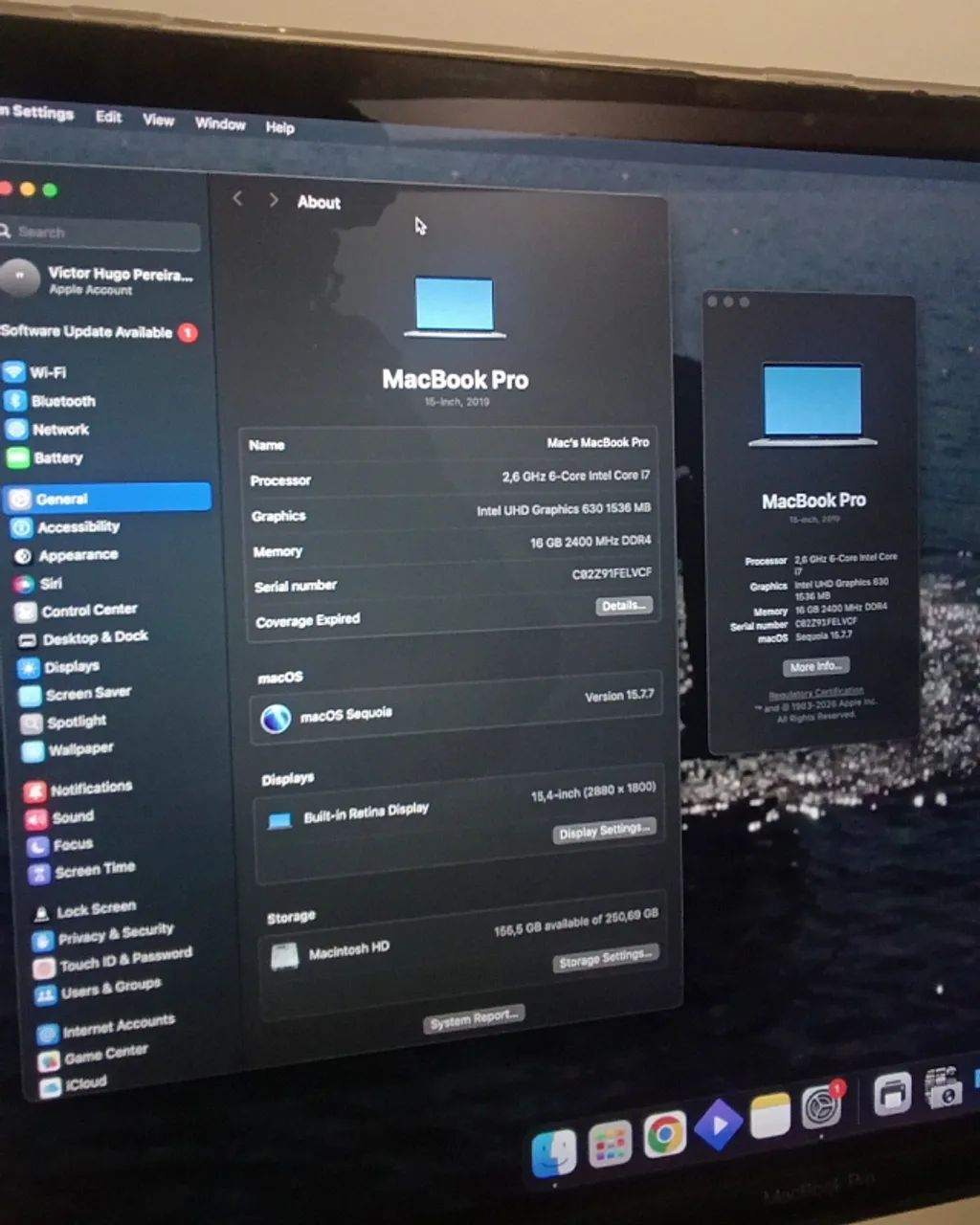The width and height of the screenshot is (980, 1225).
Task: Open the Window menu
Action: 220,123
